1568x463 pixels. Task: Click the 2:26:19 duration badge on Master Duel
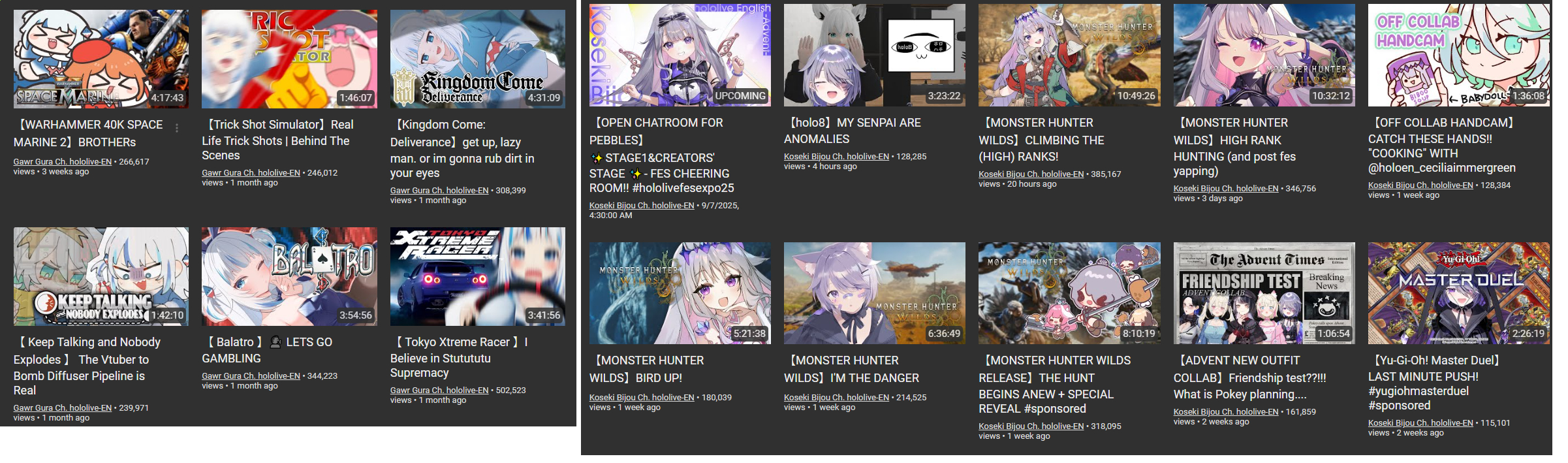point(1528,334)
